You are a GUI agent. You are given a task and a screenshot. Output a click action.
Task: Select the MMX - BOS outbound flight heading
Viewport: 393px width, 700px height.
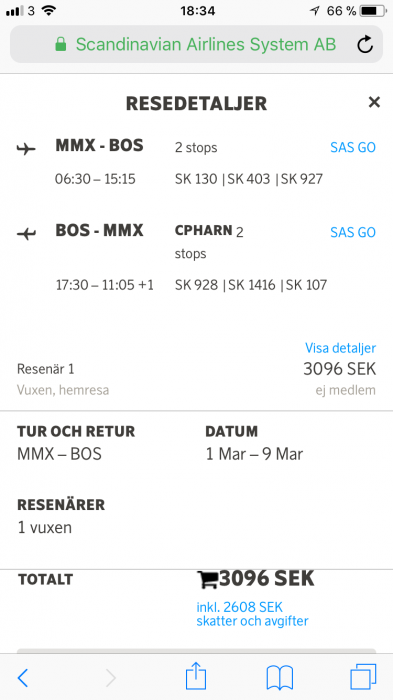(99, 146)
